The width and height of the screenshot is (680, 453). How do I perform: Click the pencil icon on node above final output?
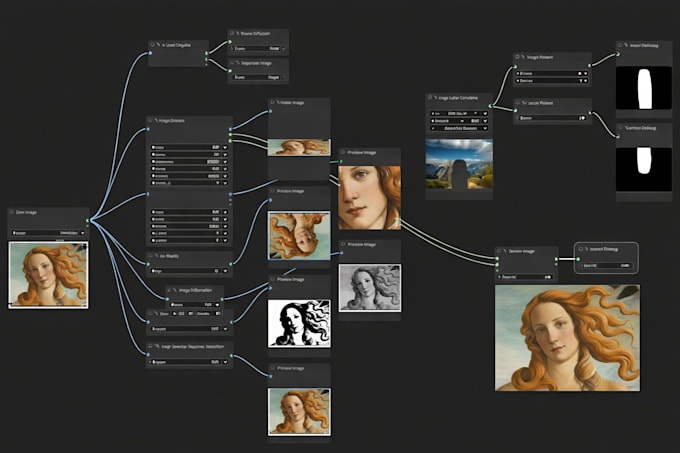[505, 251]
